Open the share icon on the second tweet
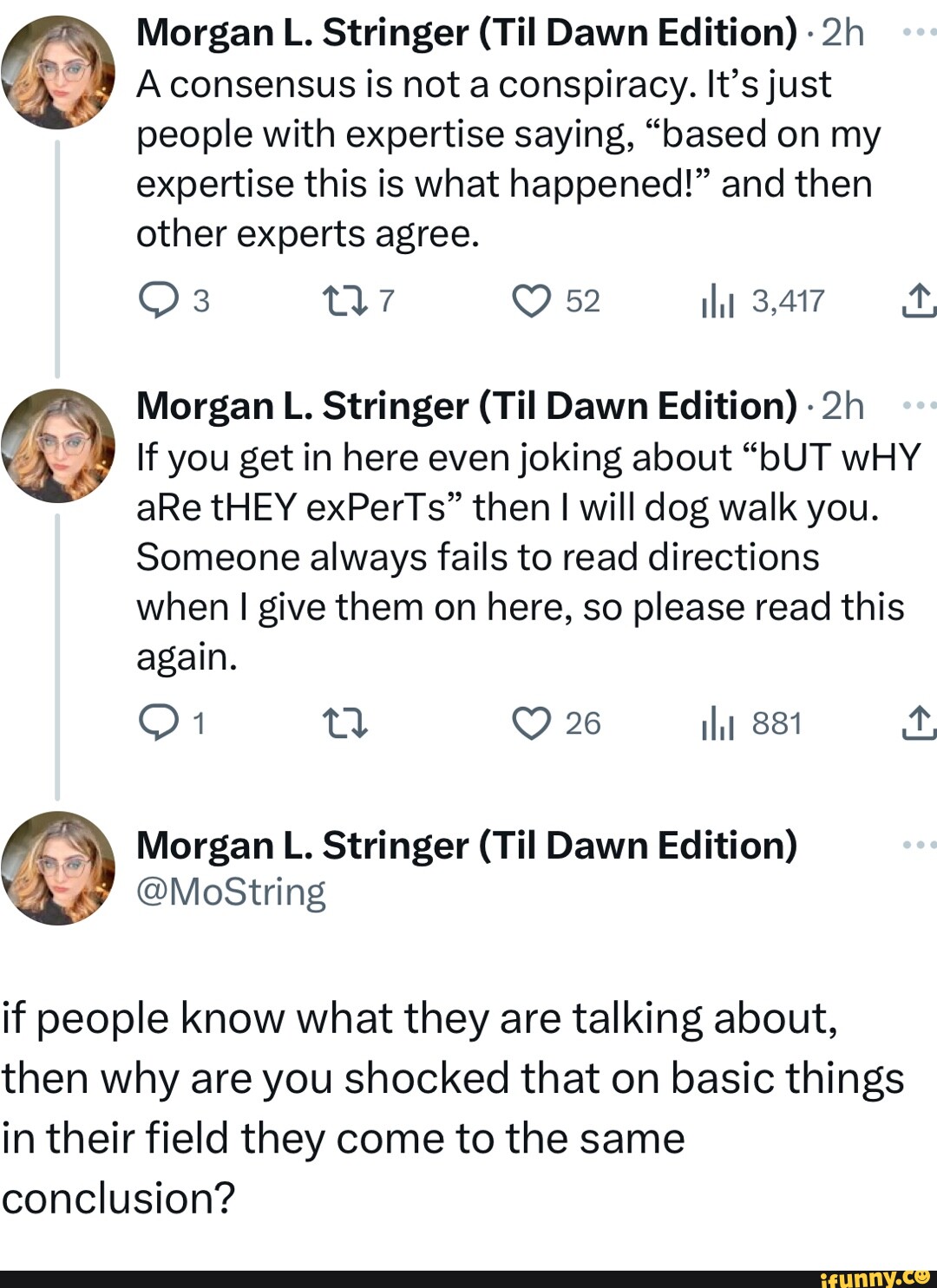The image size is (937, 1288). coord(921,723)
